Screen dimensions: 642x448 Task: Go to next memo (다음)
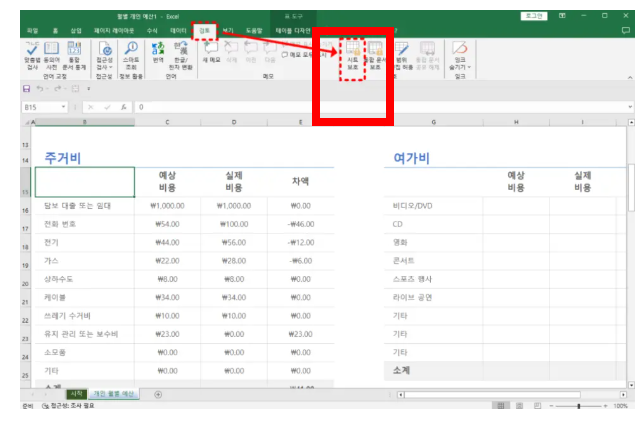pyautogui.click(x=270, y=52)
